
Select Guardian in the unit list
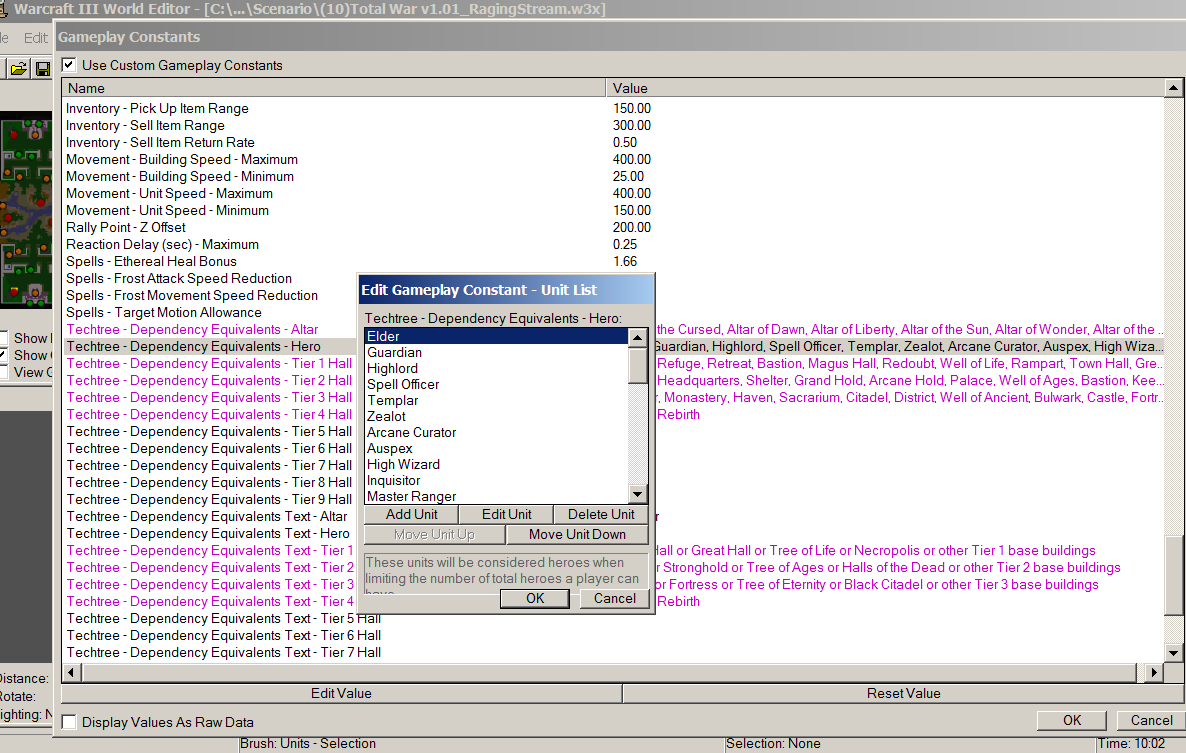tap(496, 352)
